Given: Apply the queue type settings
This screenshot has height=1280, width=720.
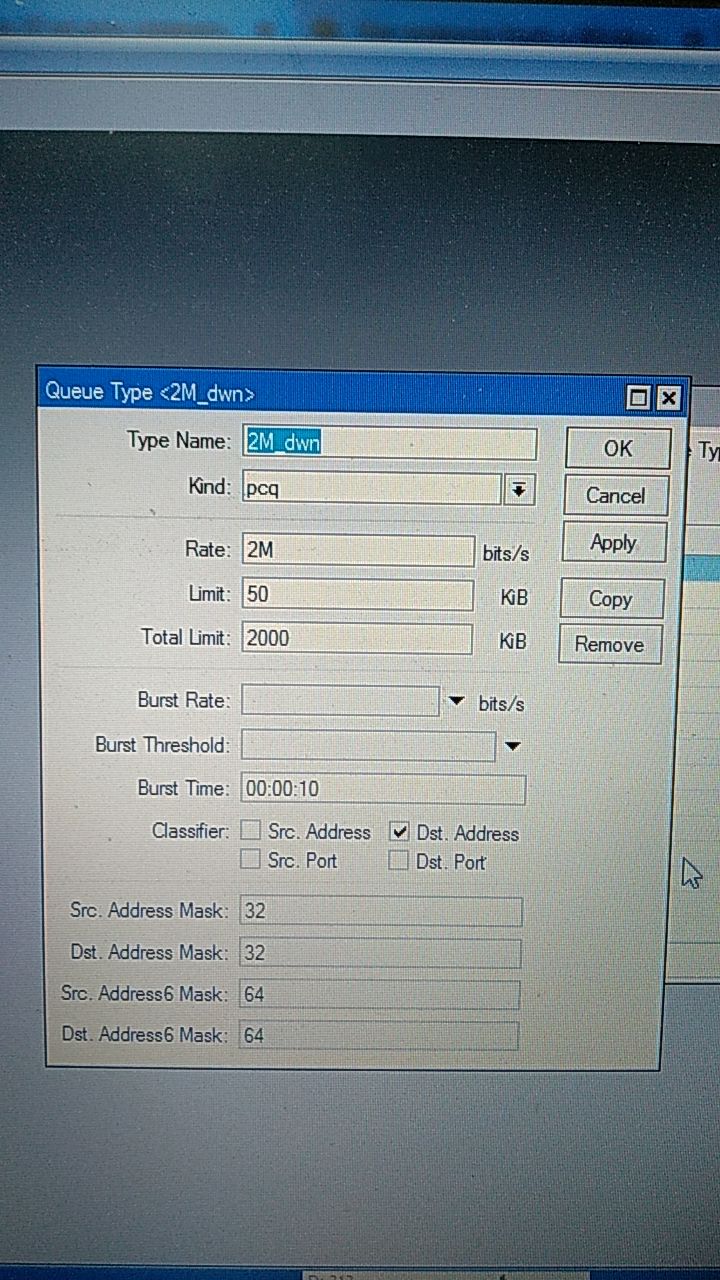Looking at the screenshot, I should 613,543.
